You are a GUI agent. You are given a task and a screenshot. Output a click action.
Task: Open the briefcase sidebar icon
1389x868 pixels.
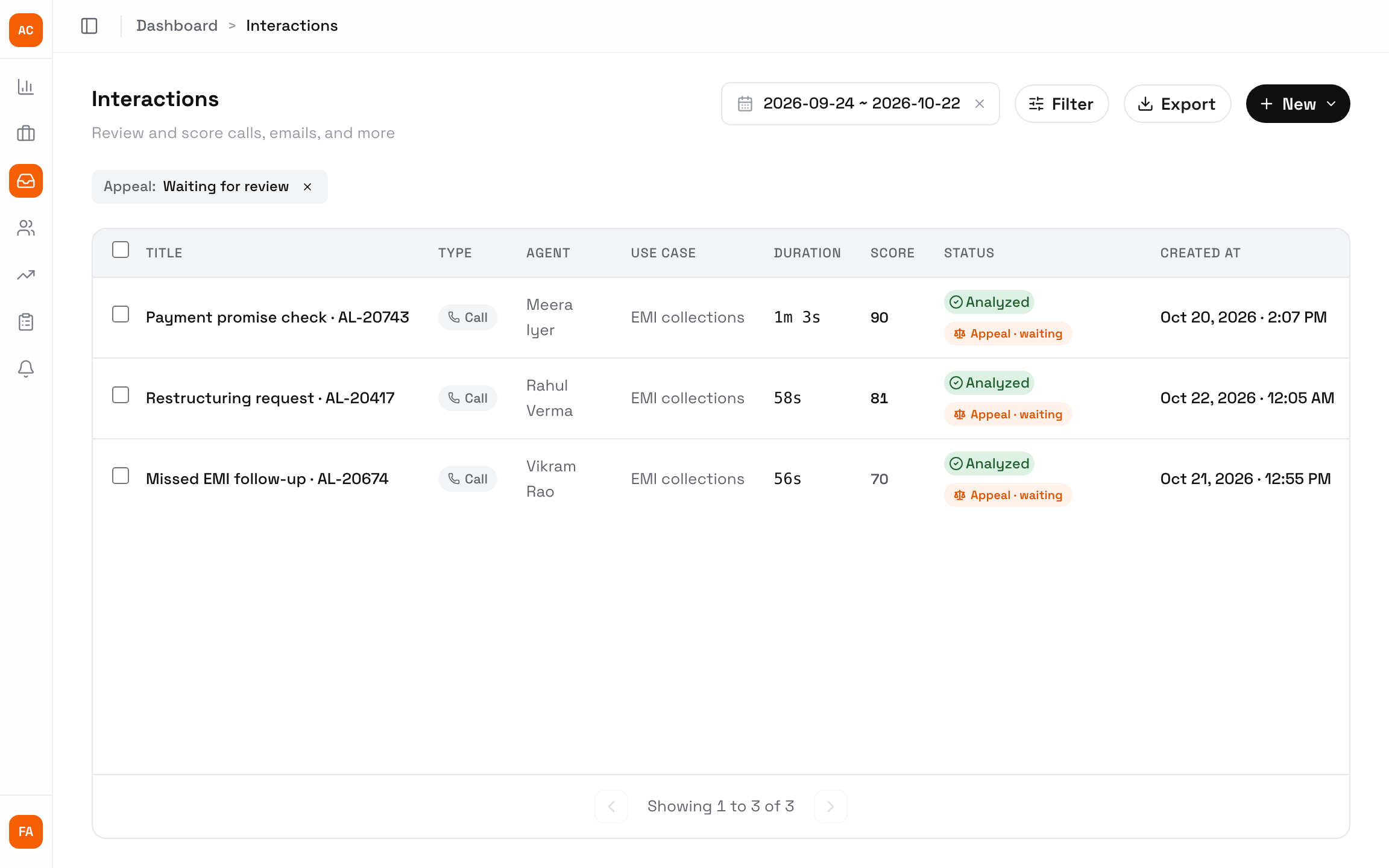[x=26, y=133]
